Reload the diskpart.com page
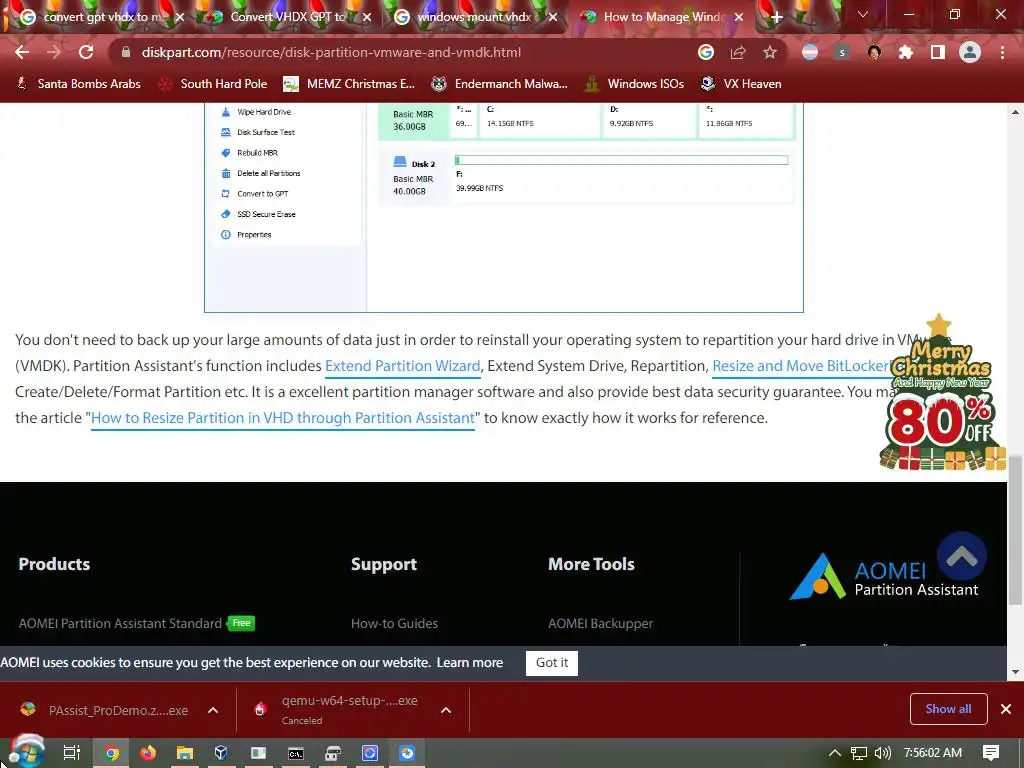 click(86, 52)
